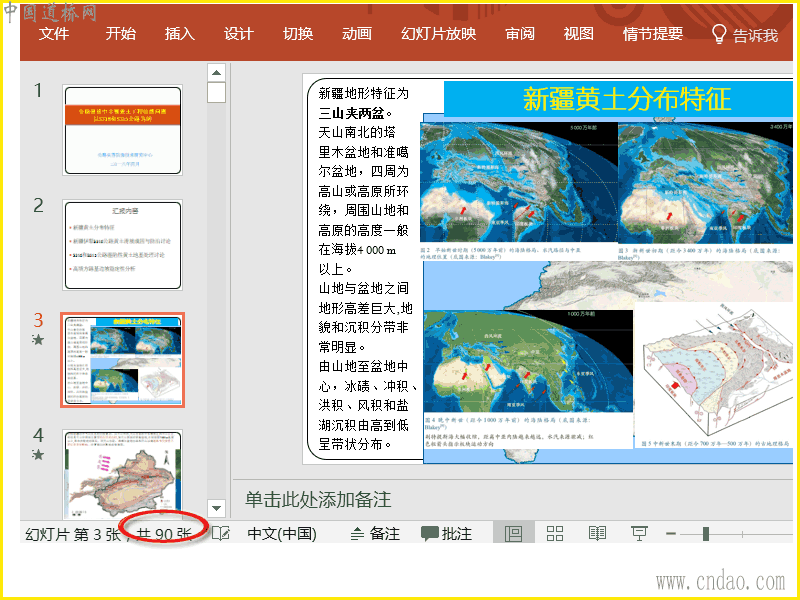Viewport: 800px width, 600px height.
Task: Select slide 2 thumbnail 汇报内容
Action: tap(122, 245)
